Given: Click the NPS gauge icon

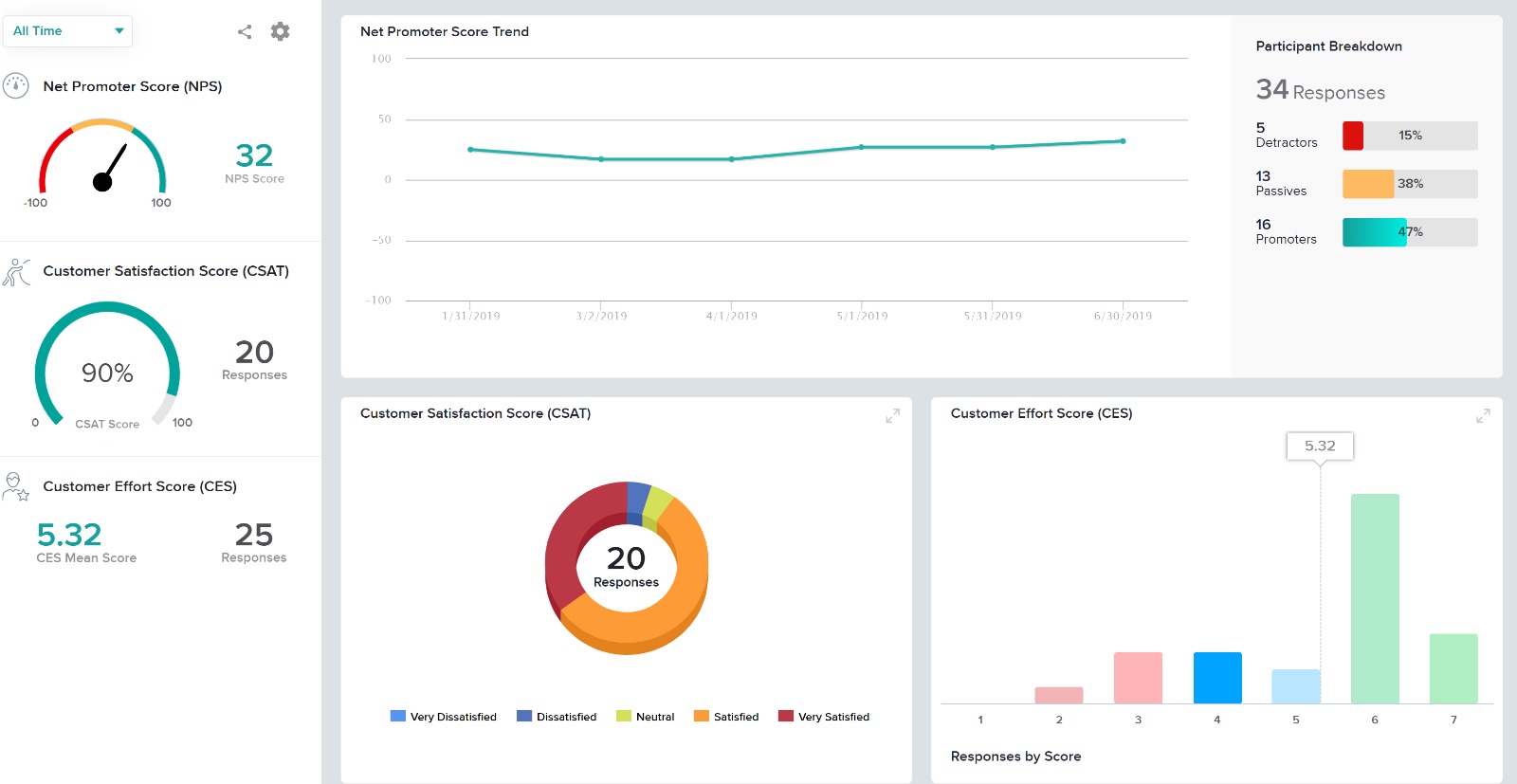Looking at the screenshot, I should 16,86.
